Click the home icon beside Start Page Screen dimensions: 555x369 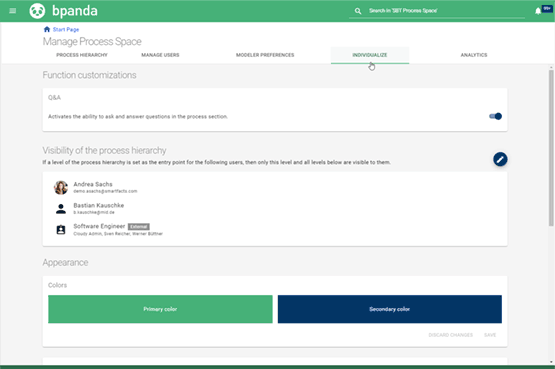tap(47, 29)
